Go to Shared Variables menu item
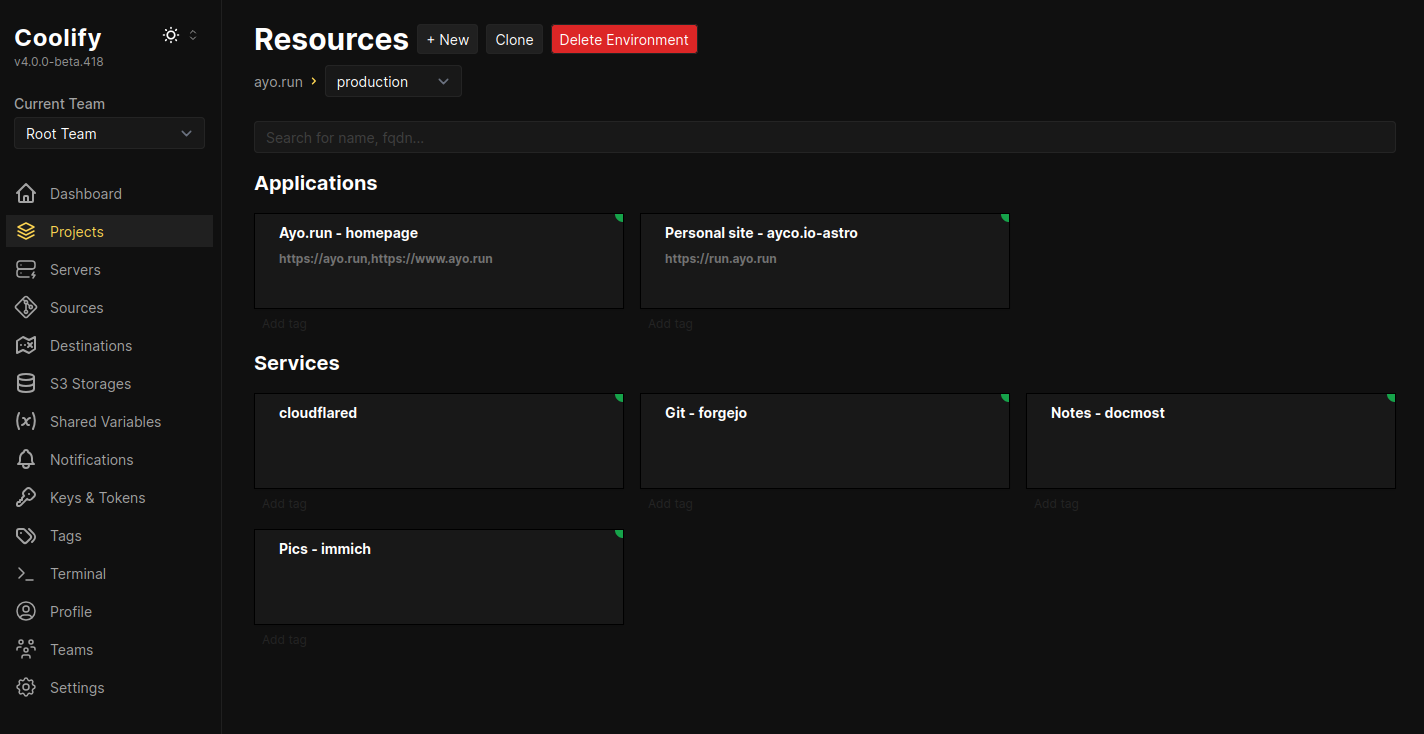This screenshot has height=734, width=1424. (105, 422)
